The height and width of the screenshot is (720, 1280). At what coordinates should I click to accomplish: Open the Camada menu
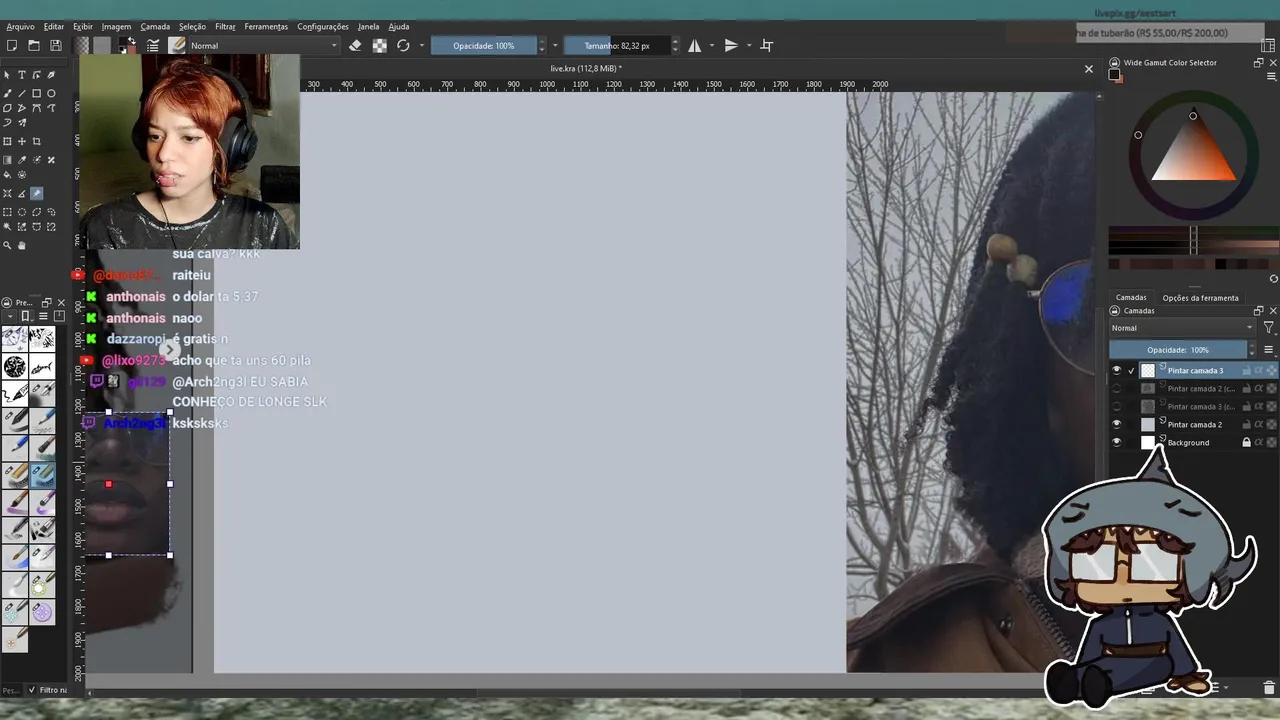[155, 27]
